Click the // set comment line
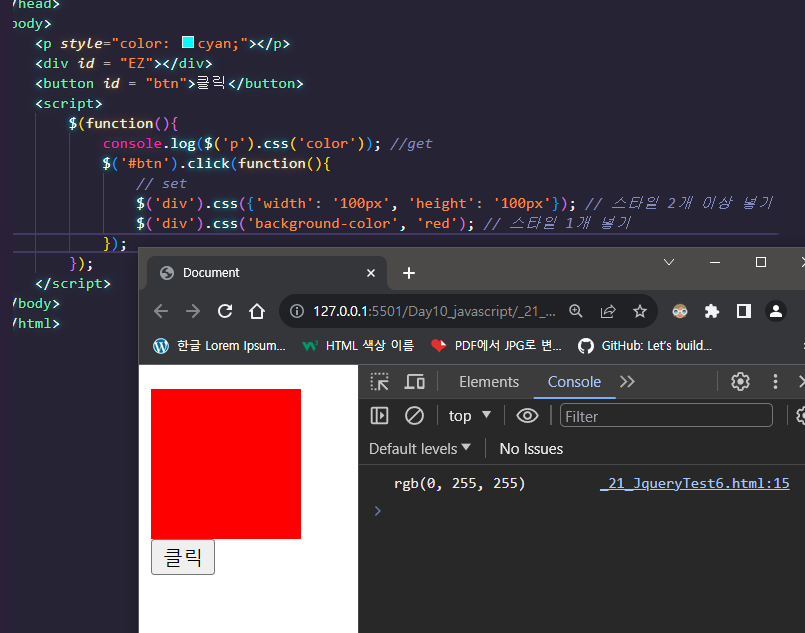805x633 pixels. pos(161,183)
